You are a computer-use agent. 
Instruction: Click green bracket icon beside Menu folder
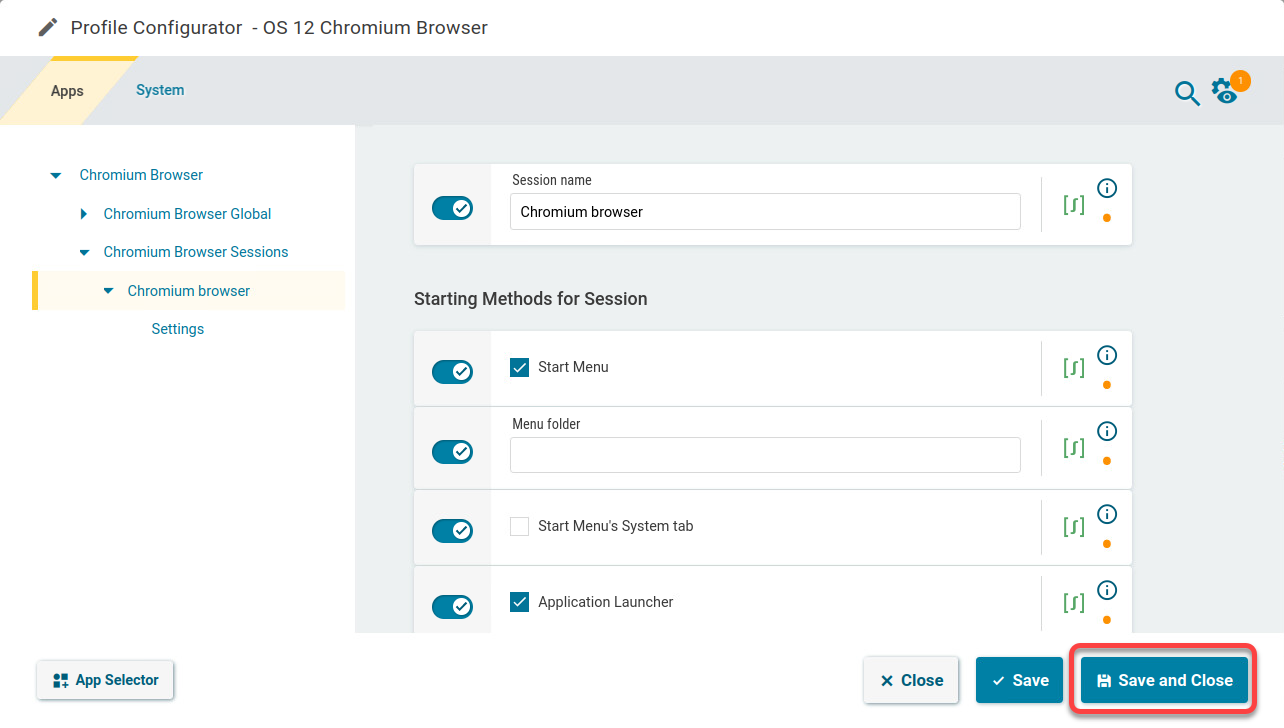pyautogui.click(x=1073, y=448)
